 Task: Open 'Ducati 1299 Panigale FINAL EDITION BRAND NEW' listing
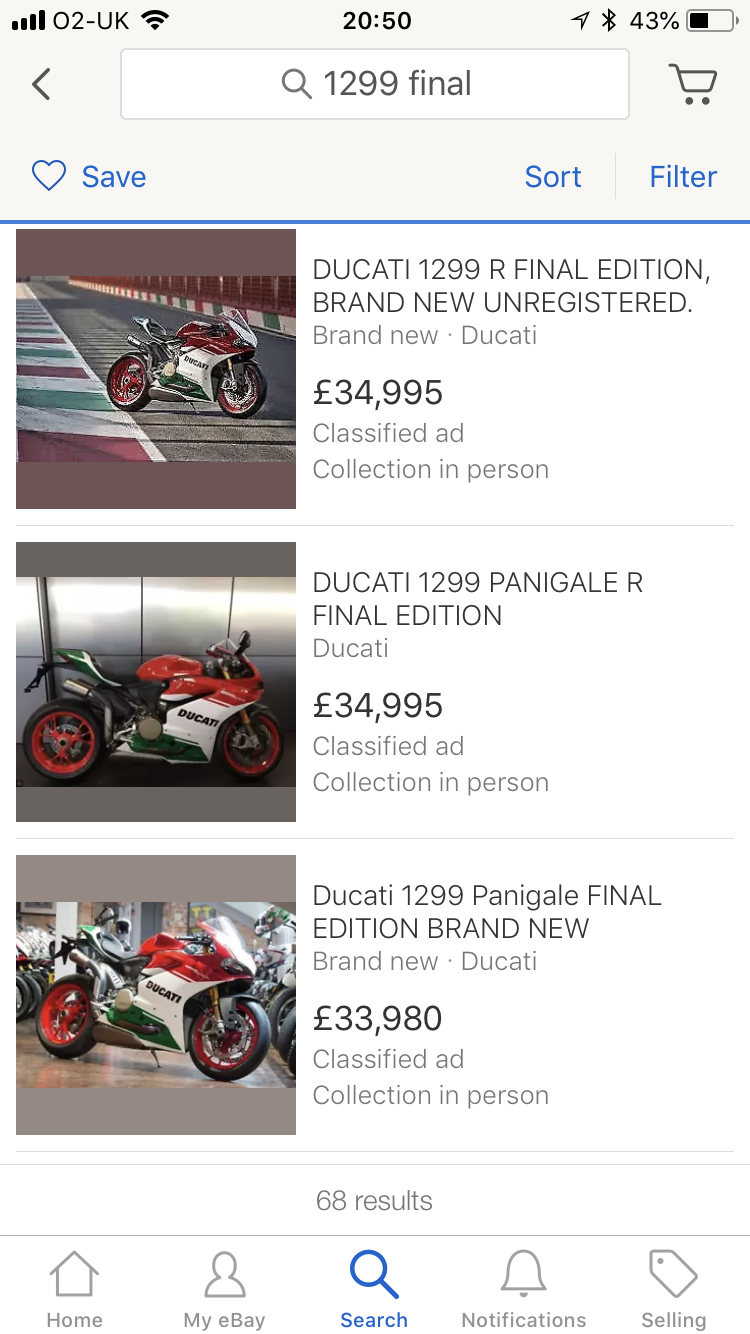point(487,912)
